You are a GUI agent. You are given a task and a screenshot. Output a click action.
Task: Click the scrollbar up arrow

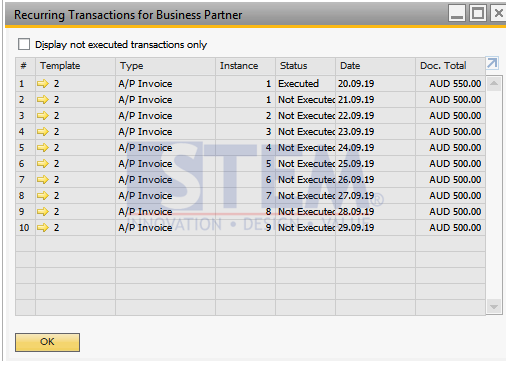point(494,83)
